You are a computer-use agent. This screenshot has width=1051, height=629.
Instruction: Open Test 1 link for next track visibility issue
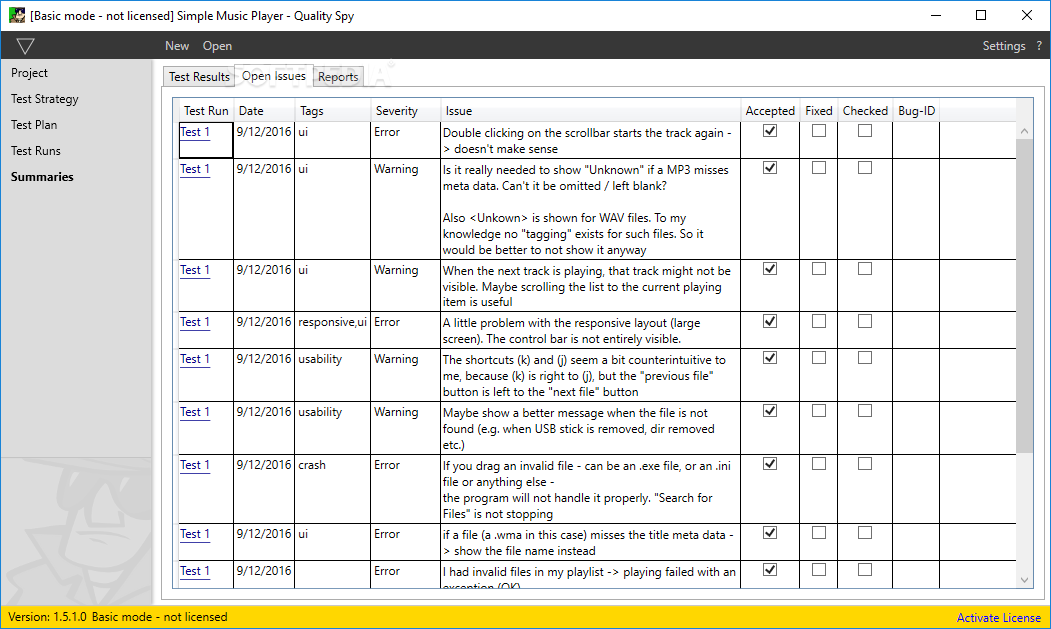(194, 270)
